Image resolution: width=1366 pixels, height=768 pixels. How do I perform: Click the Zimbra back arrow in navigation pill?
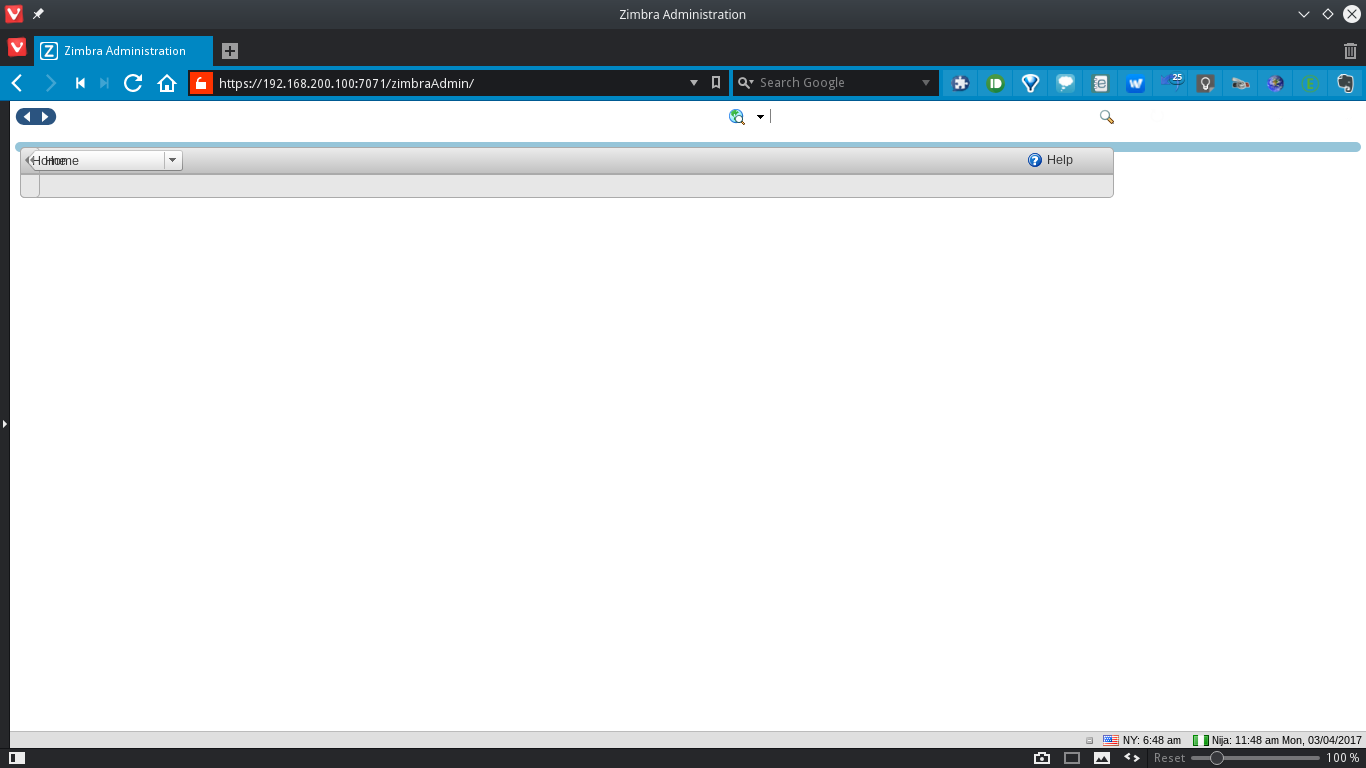tap(27, 117)
